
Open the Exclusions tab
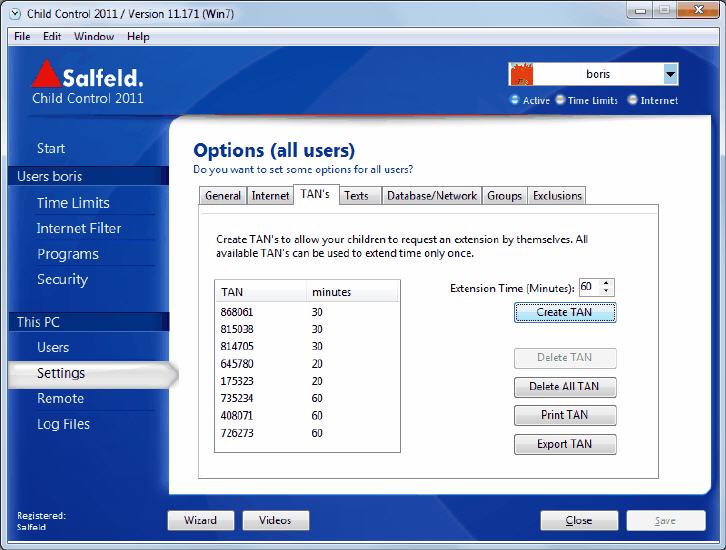[557, 196]
